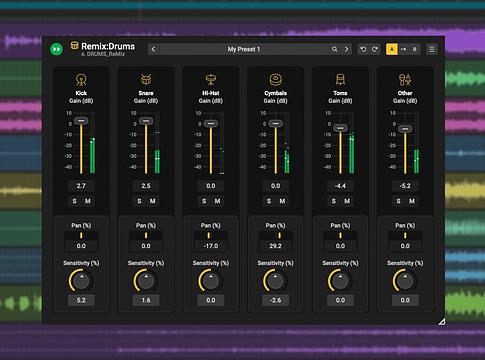485x360 pixels.
Task: Click the Toms level meter
Action: pyautogui.click(x=352, y=143)
